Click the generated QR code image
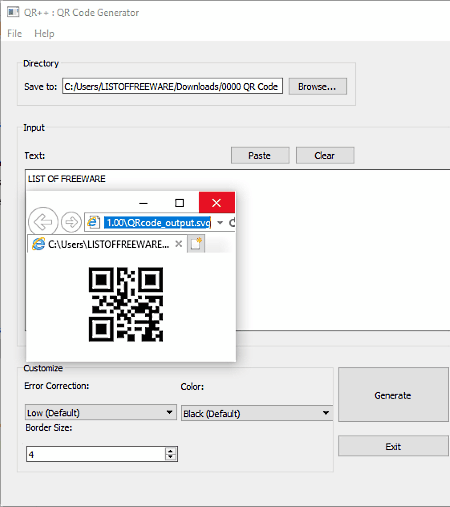 coord(126,304)
